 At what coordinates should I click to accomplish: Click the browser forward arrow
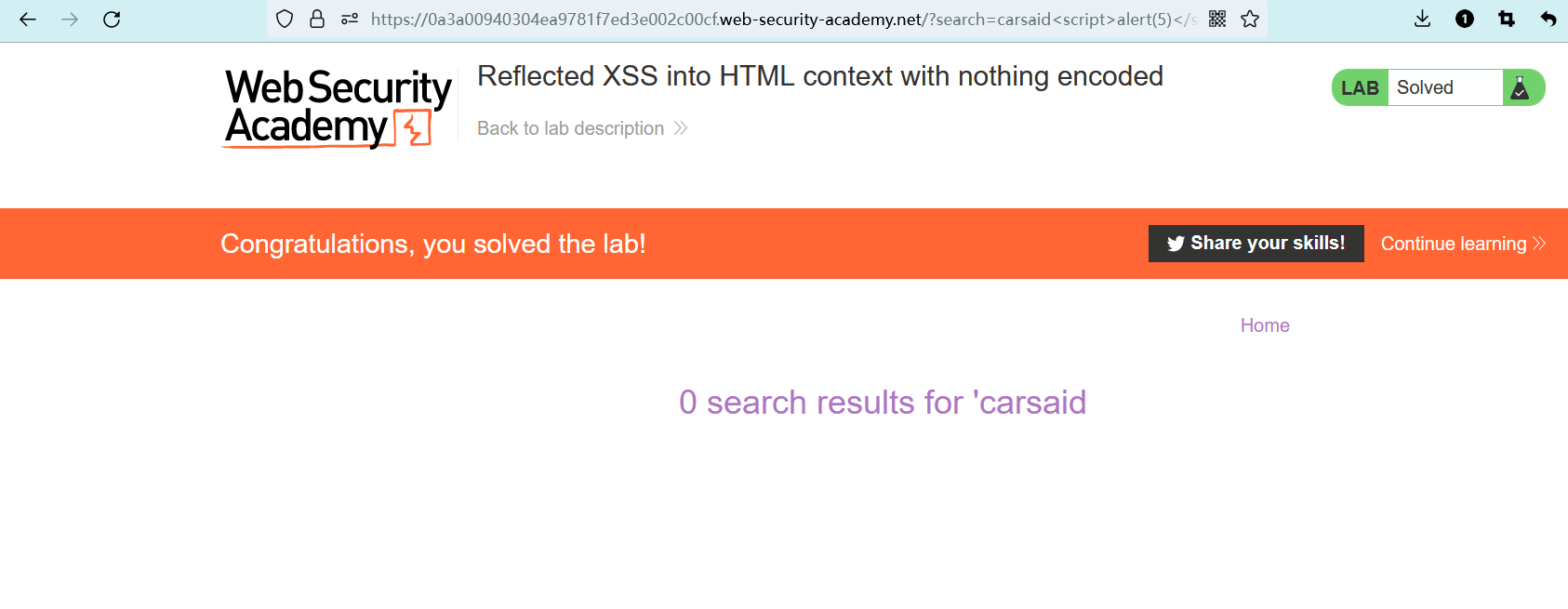tap(70, 20)
